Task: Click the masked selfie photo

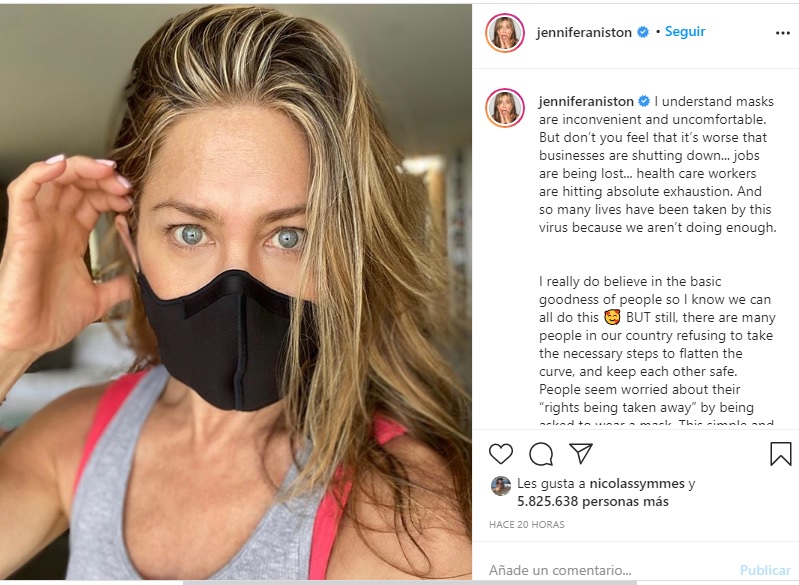Action: point(235,292)
